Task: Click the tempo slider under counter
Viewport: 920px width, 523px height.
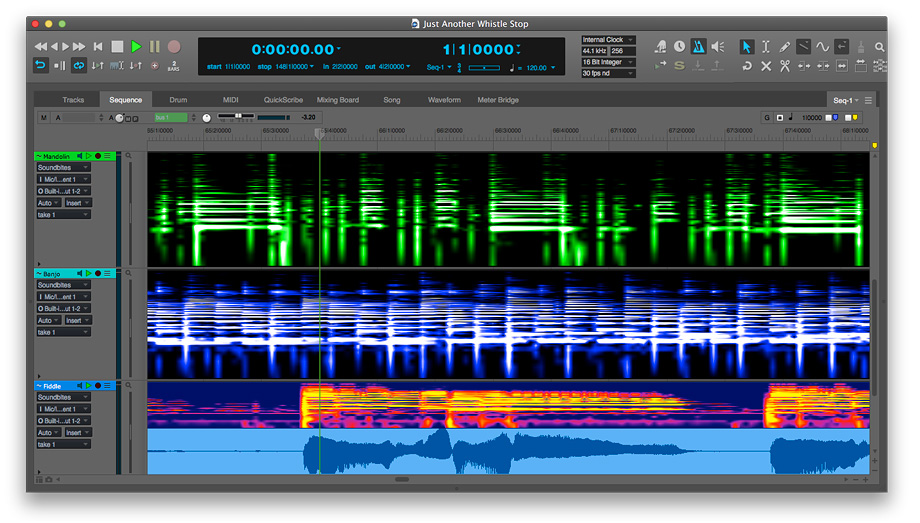Action: 484,68
